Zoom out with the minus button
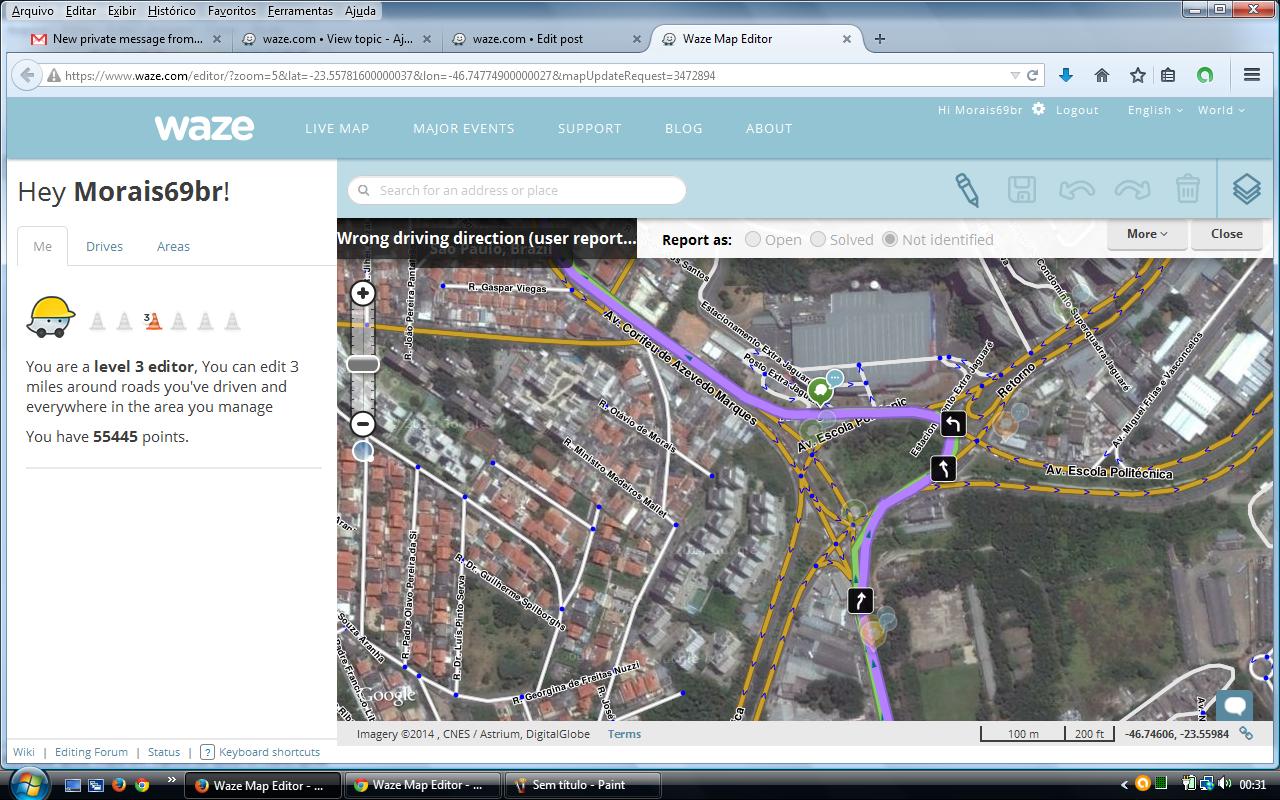 (x=363, y=424)
